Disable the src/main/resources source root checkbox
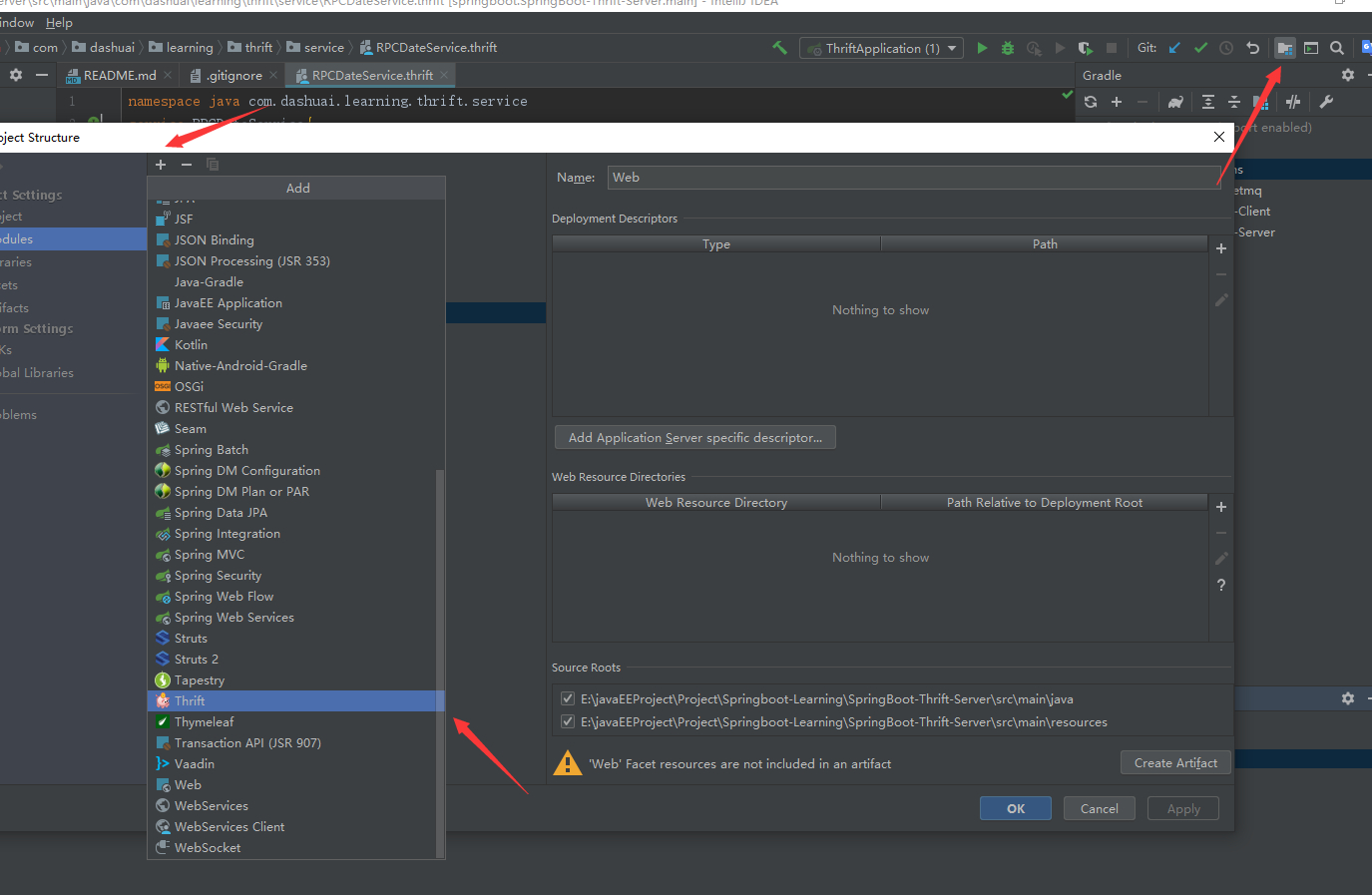The image size is (1372, 895). (x=568, y=721)
